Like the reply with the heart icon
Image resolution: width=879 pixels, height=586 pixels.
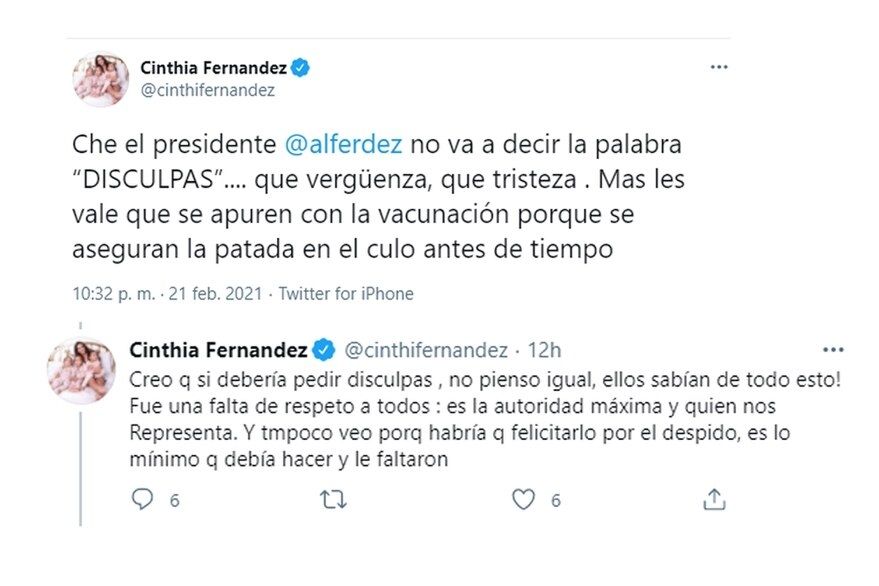coord(523,499)
